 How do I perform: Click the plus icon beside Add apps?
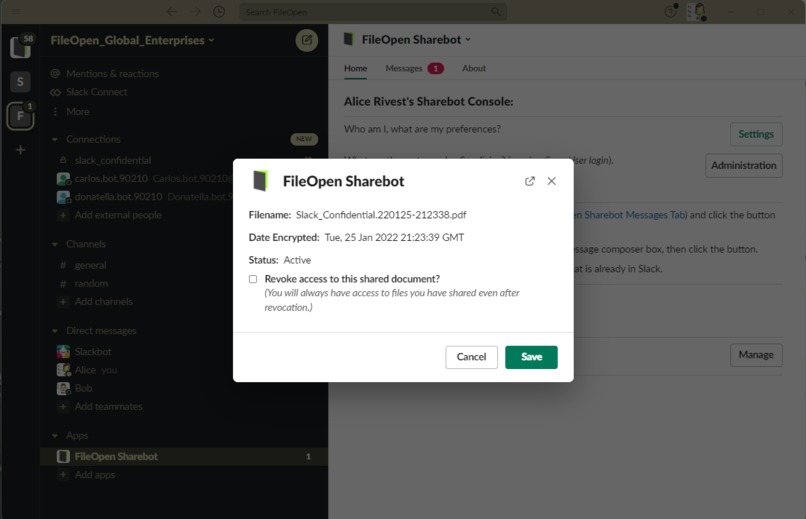click(63, 475)
